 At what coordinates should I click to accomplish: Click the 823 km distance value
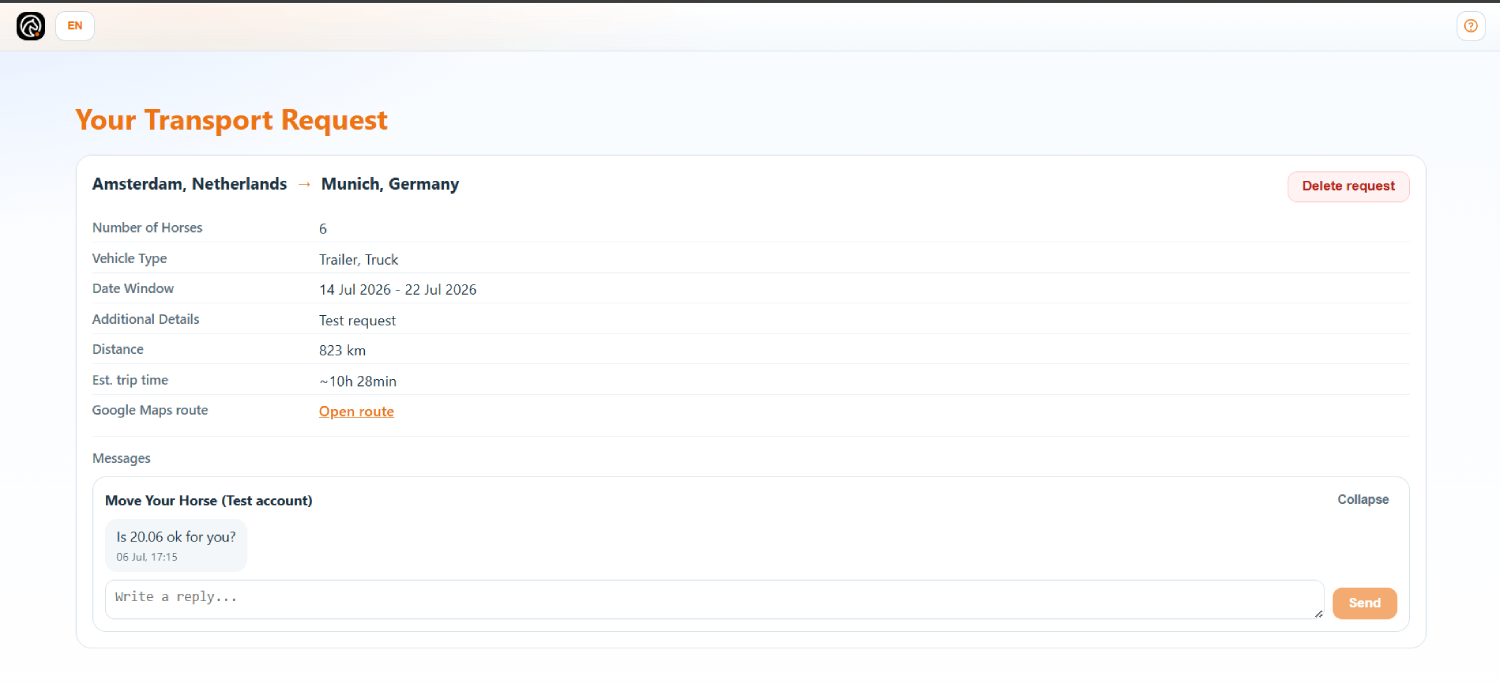[x=343, y=351]
